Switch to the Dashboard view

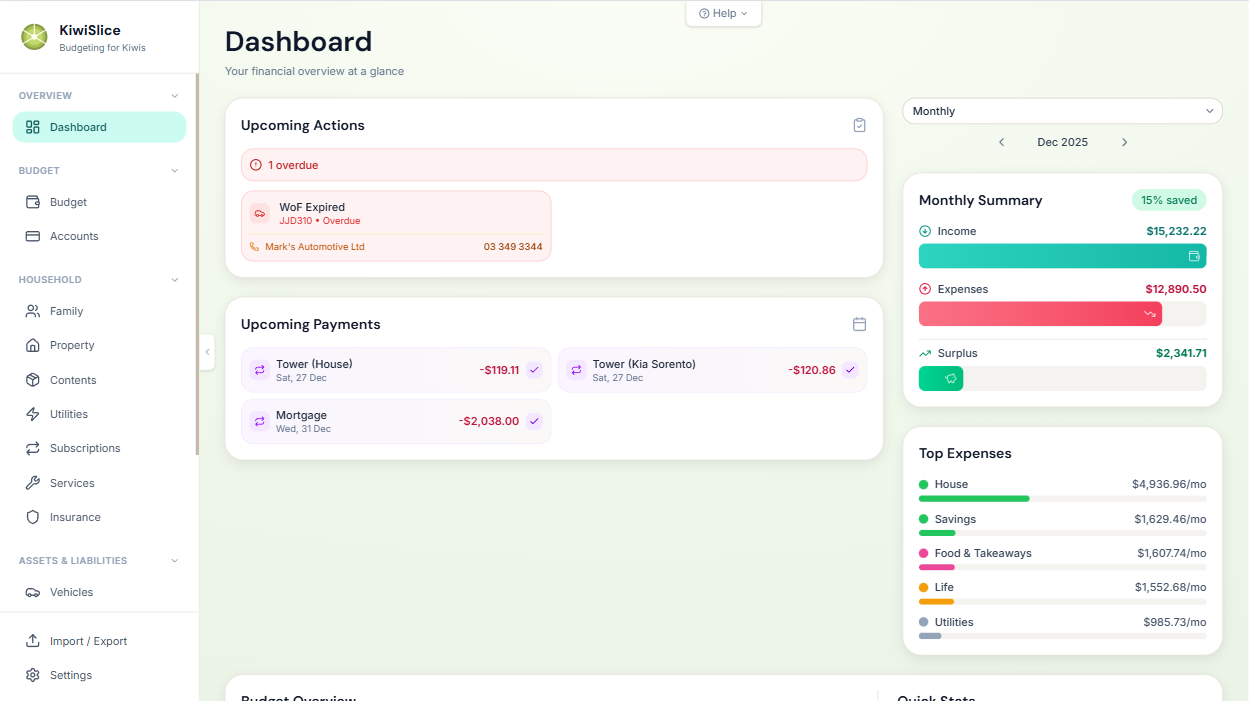click(99, 127)
